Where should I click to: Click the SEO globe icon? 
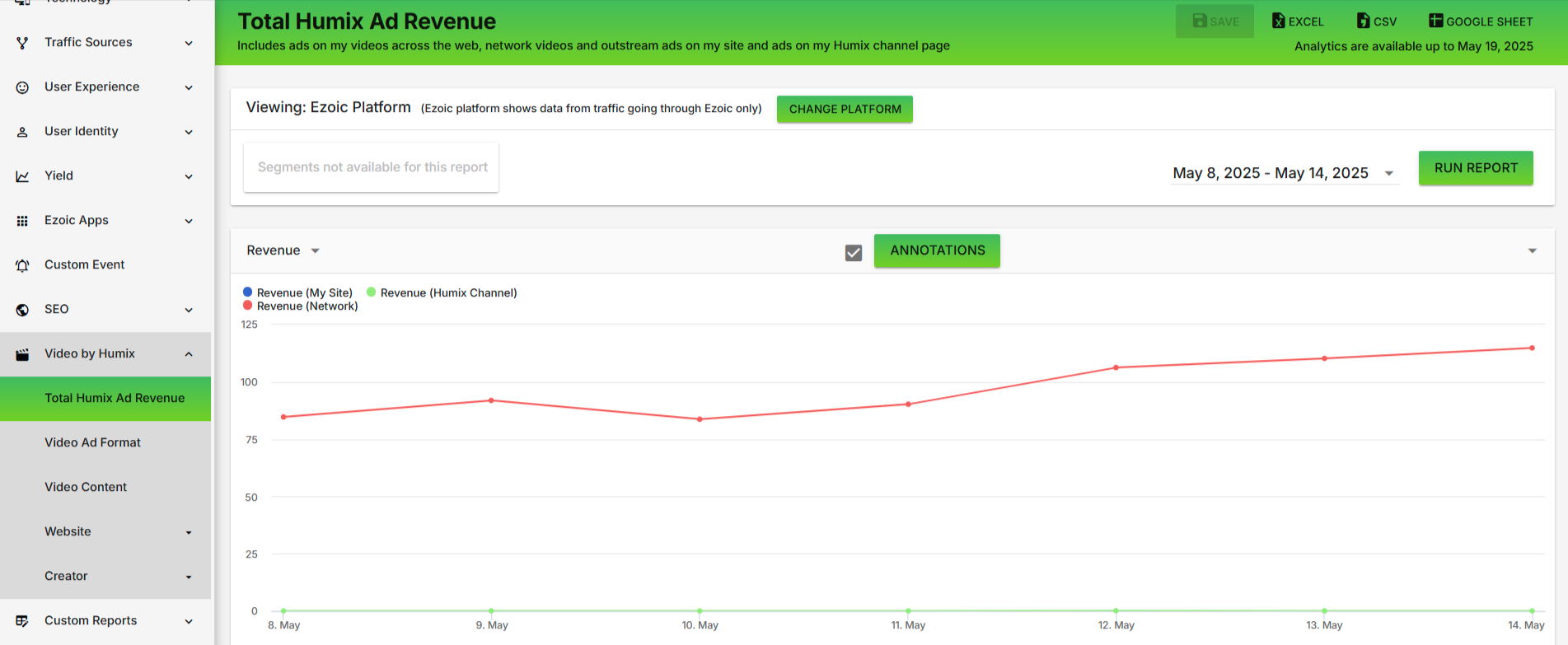pyautogui.click(x=22, y=310)
